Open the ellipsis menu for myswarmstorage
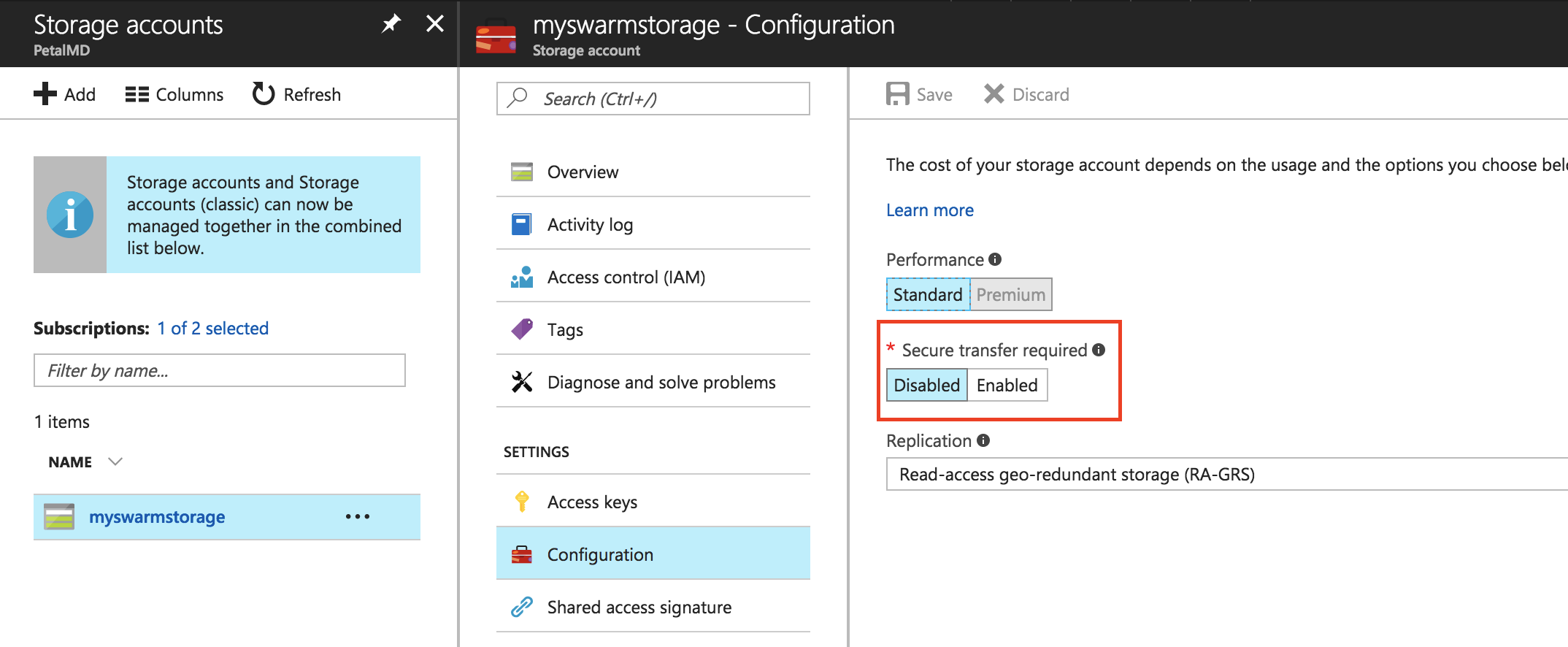 coord(358,516)
